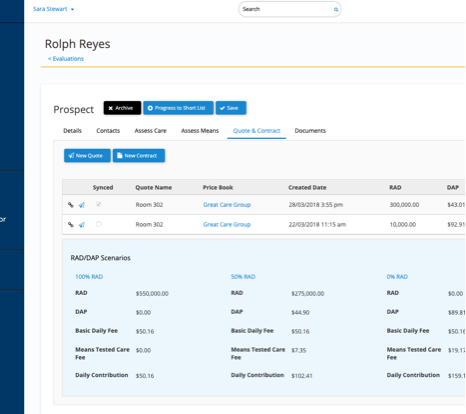The width and height of the screenshot is (466, 414).
Task: Open the Assess Means tab
Action: [x=200, y=131]
